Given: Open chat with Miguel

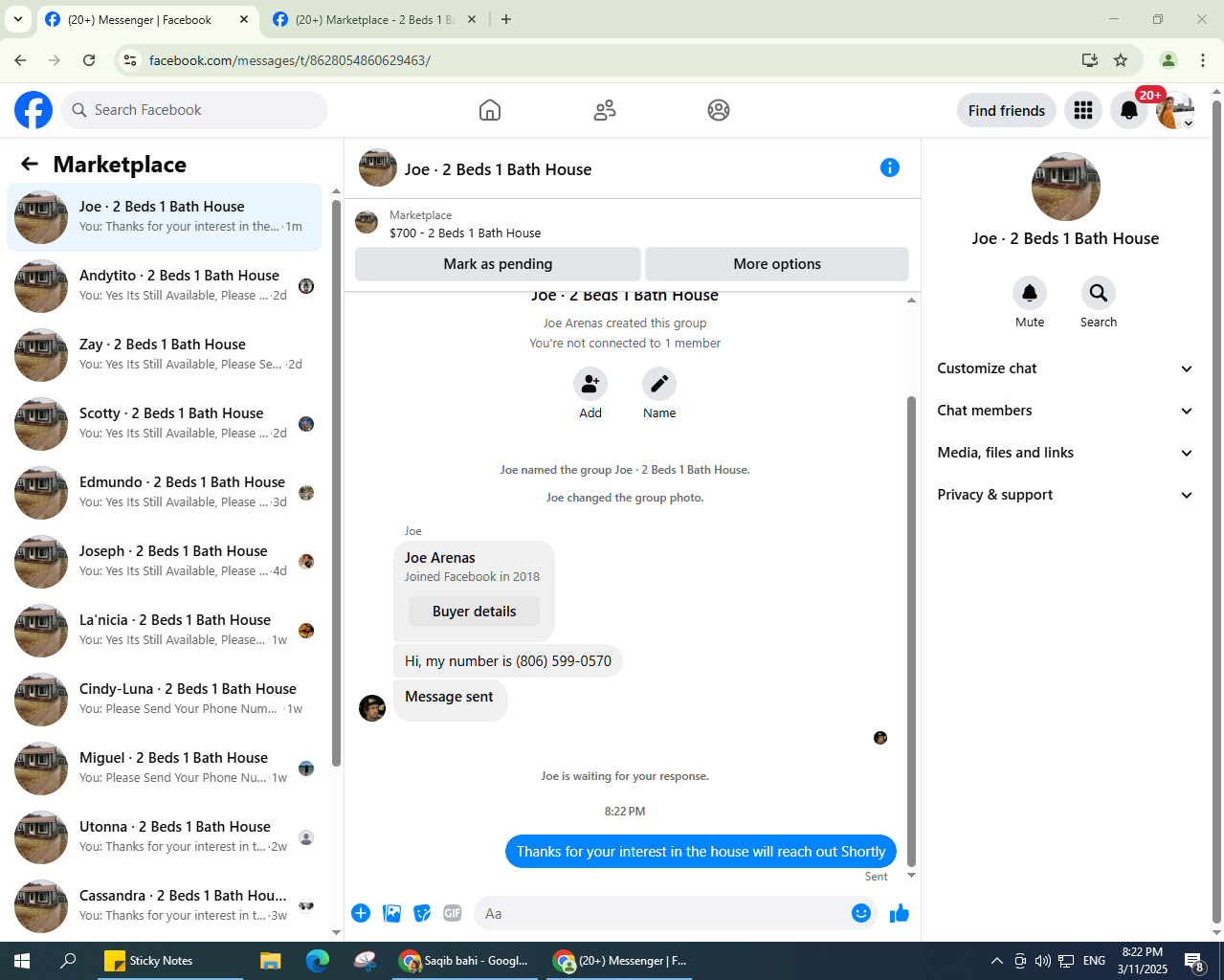Looking at the screenshot, I should (165, 768).
